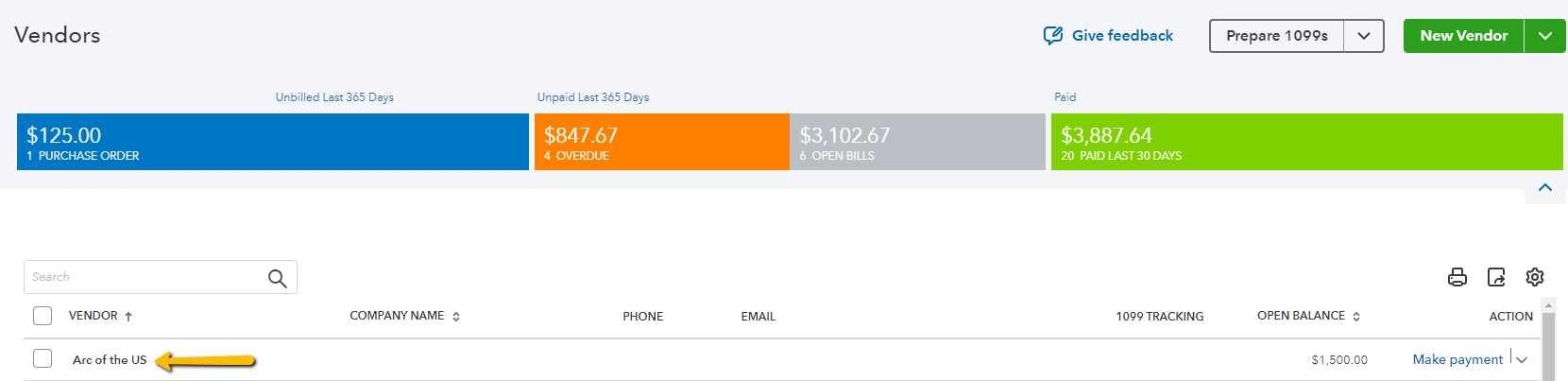Check the Arc of the US row checkbox
Screen dimensions: 1568x381
point(43,358)
